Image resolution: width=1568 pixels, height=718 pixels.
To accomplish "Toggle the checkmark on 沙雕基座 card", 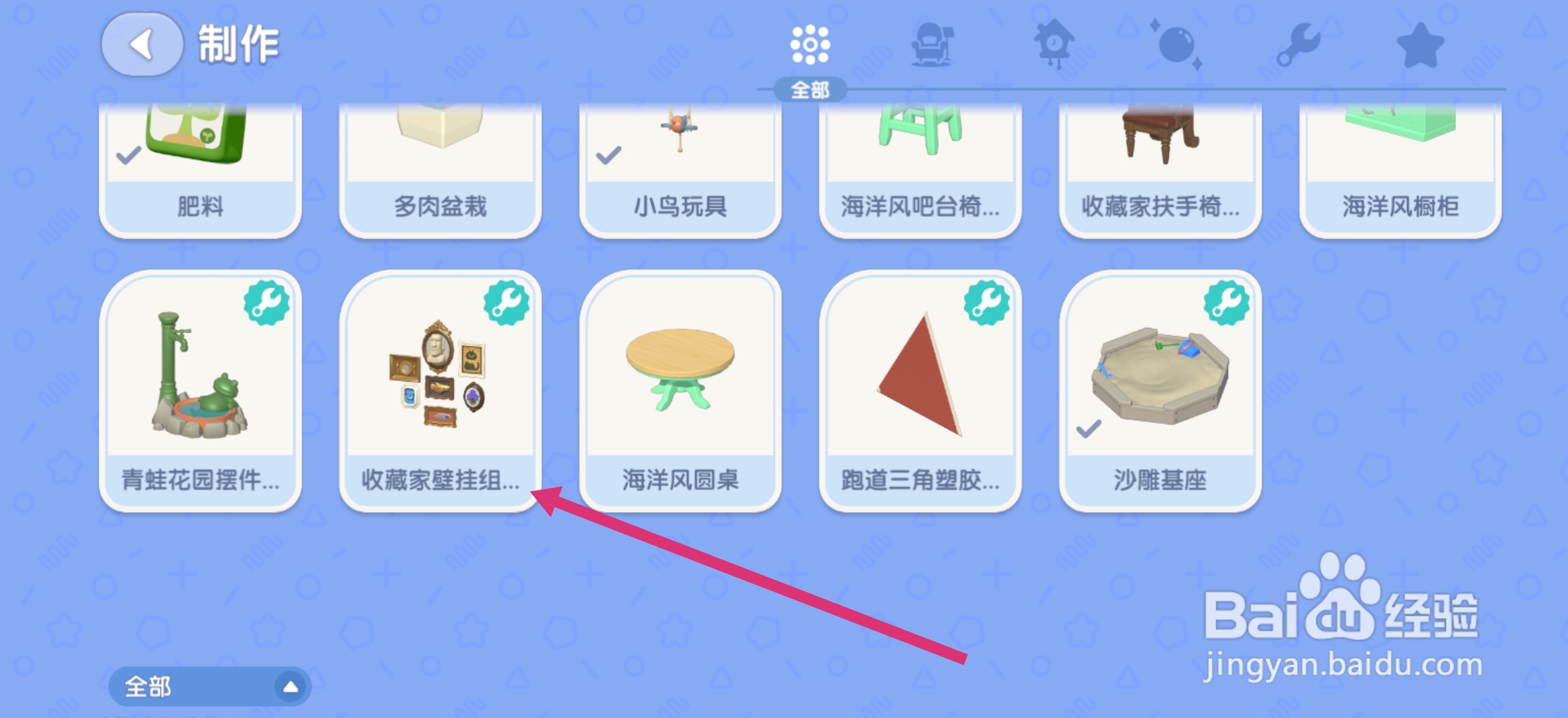I will (1089, 429).
